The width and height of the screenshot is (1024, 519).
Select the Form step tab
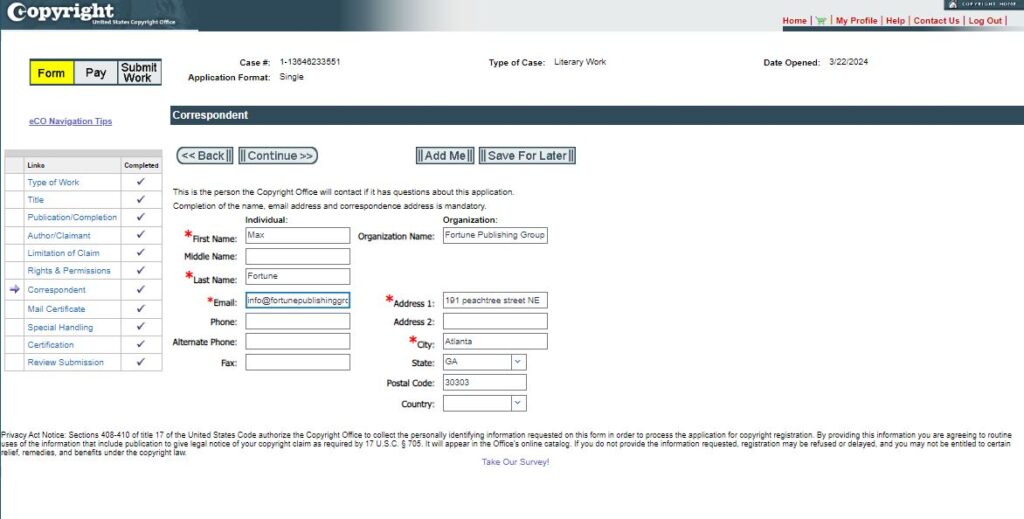click(52, 72)
